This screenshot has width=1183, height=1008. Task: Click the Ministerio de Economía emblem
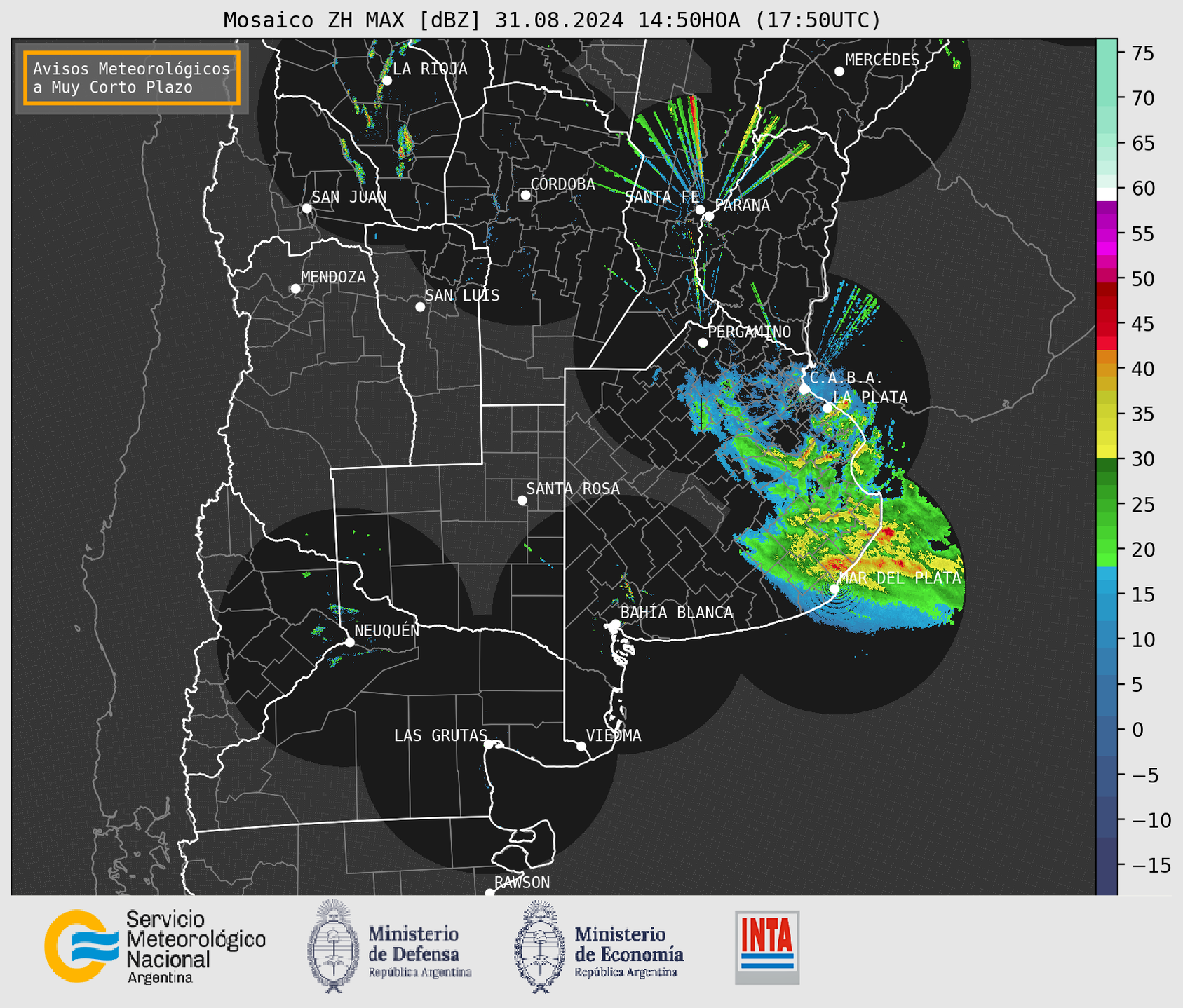[540, 946]
